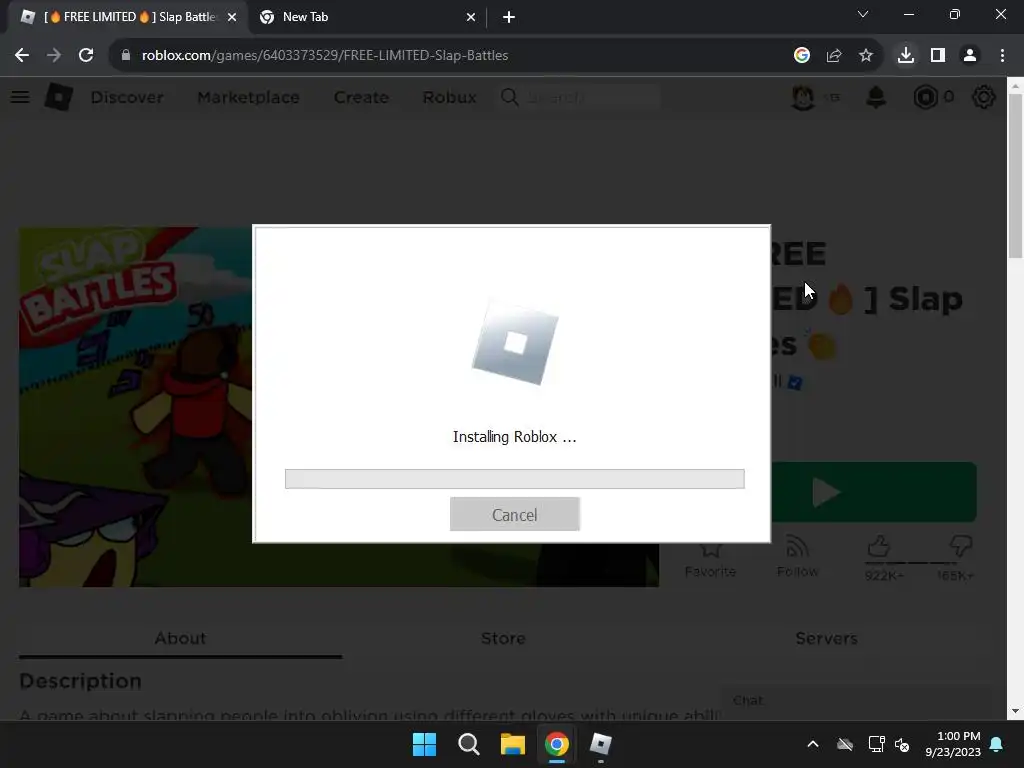Bookmark this tab with star icon

(x=866, y=56)
